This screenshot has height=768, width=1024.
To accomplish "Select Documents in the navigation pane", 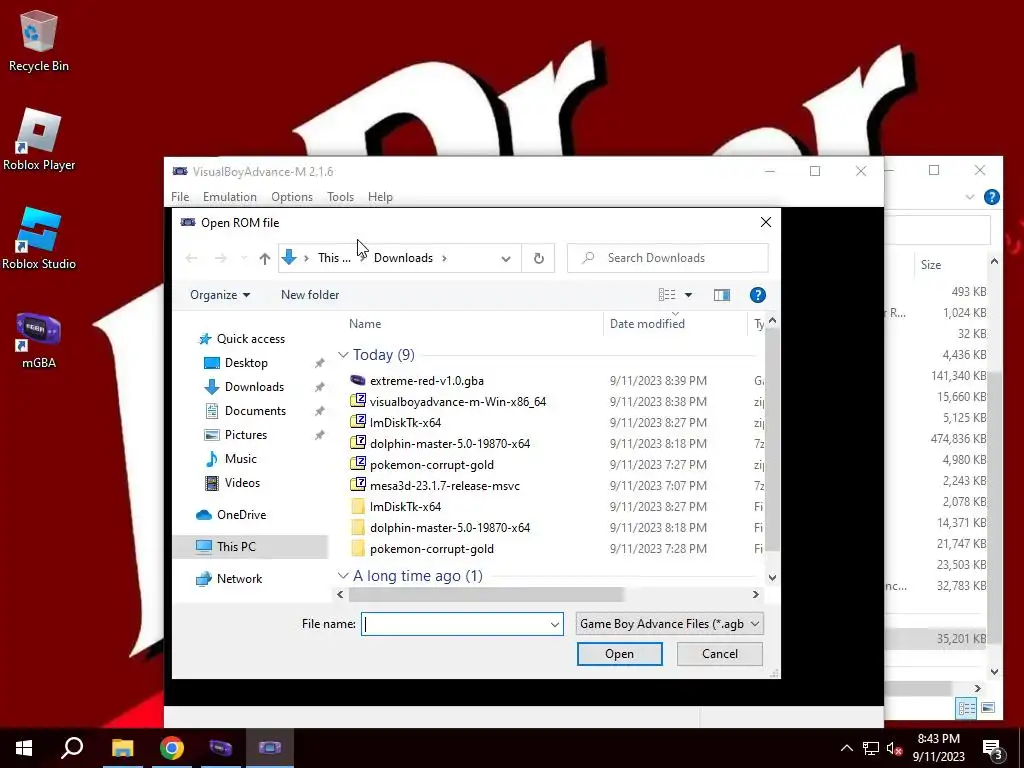I will [255, 411].
